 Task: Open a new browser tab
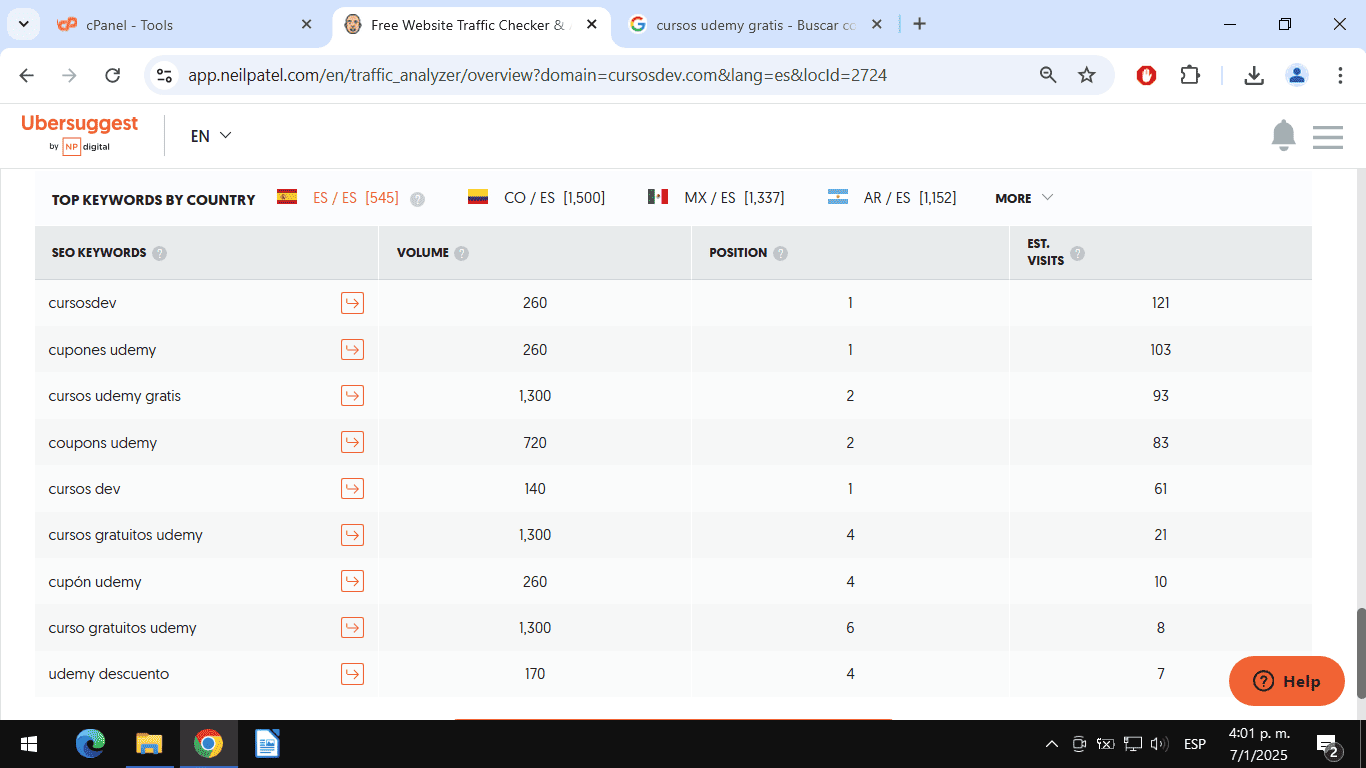pos(919,24)
